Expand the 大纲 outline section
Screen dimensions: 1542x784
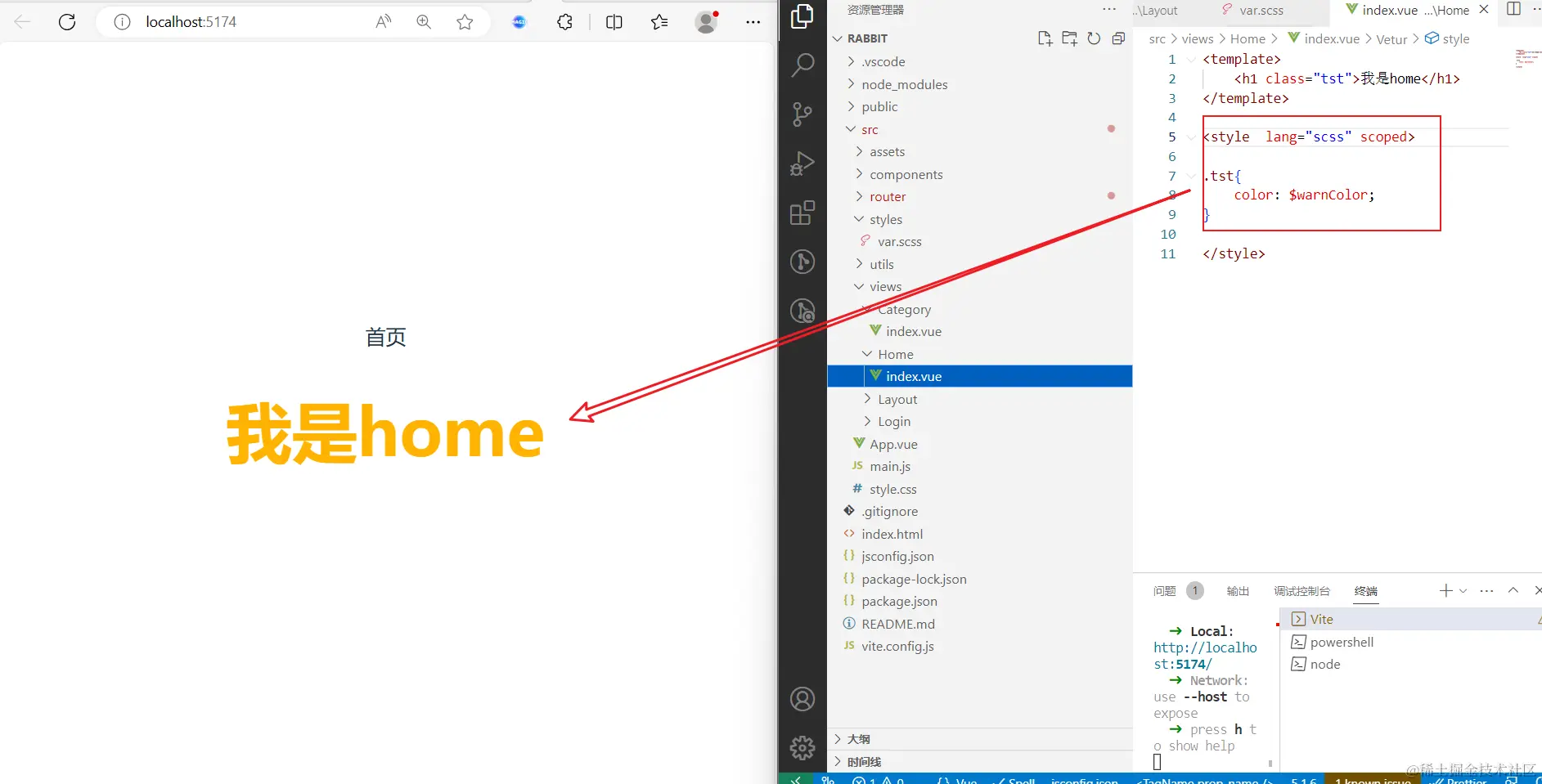980,739
